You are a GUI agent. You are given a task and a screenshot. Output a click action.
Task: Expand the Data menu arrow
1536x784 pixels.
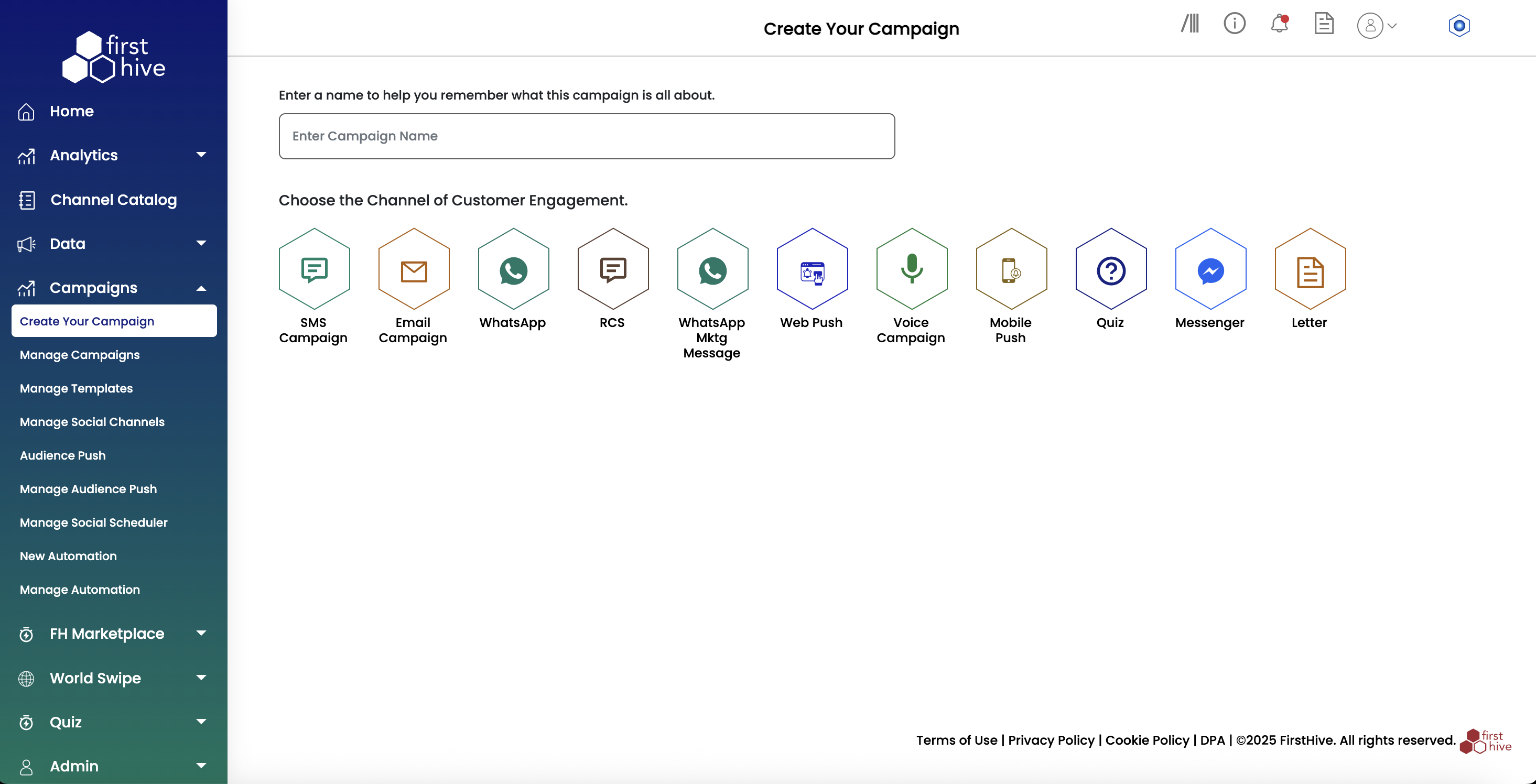(201, 243)
